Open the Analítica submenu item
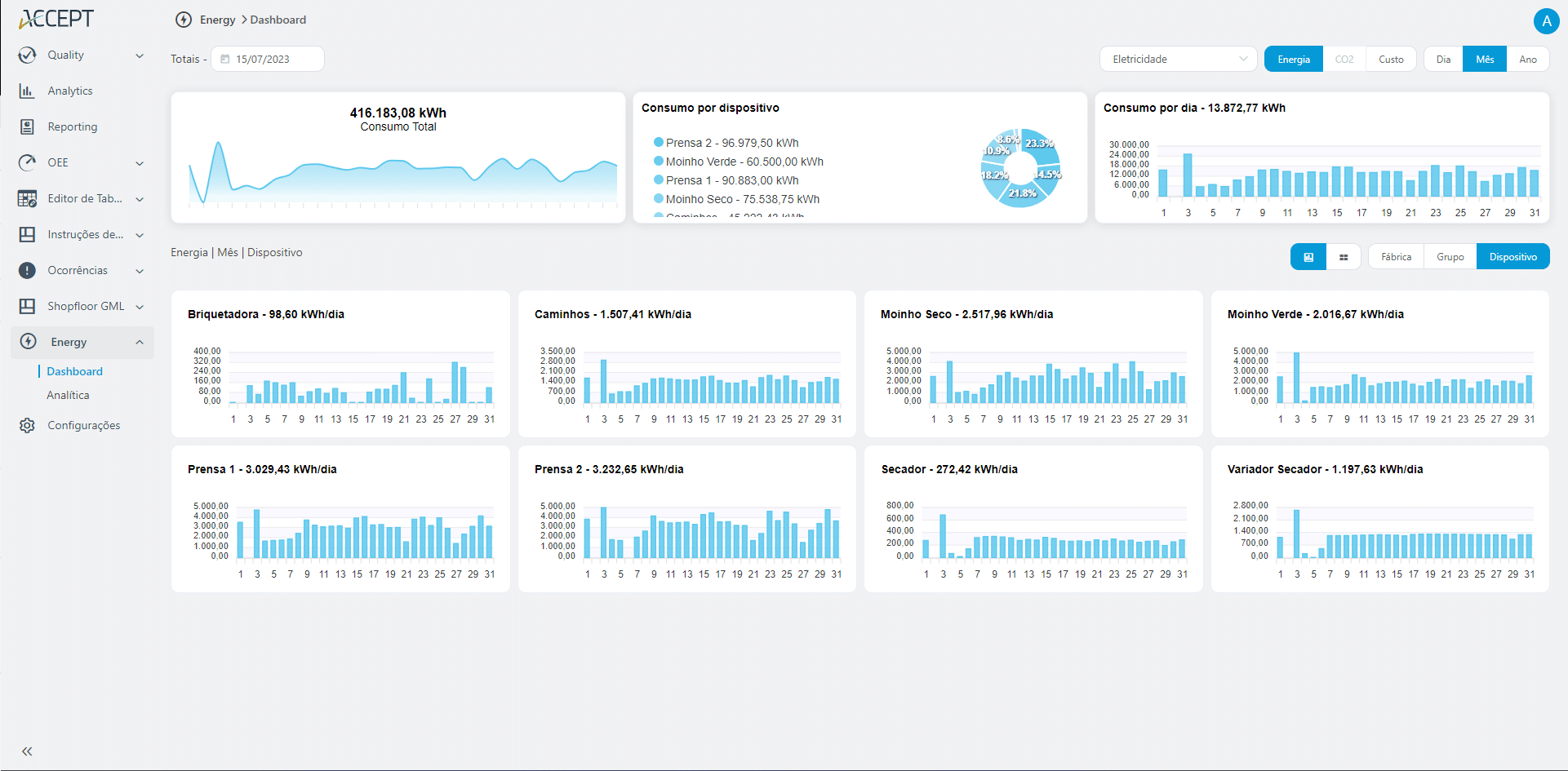This screenshot has height=771, width=1568. [68, 395]
